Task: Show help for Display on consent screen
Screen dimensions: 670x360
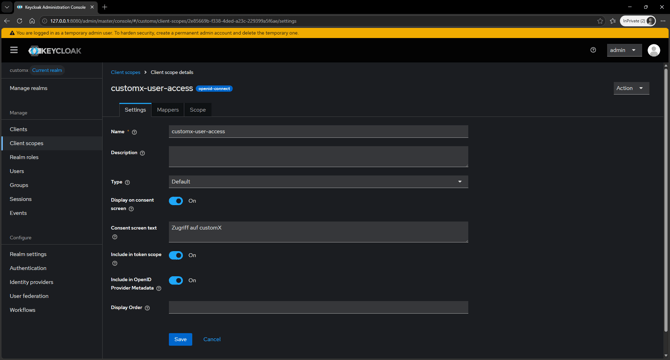Action: 131,209
